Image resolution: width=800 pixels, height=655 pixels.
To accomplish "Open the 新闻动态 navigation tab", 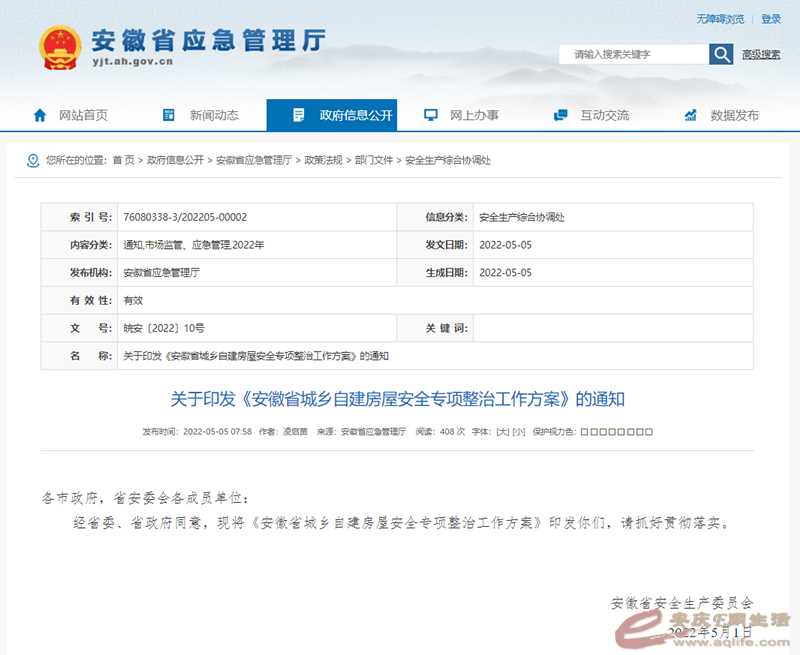I will (214, 115).
